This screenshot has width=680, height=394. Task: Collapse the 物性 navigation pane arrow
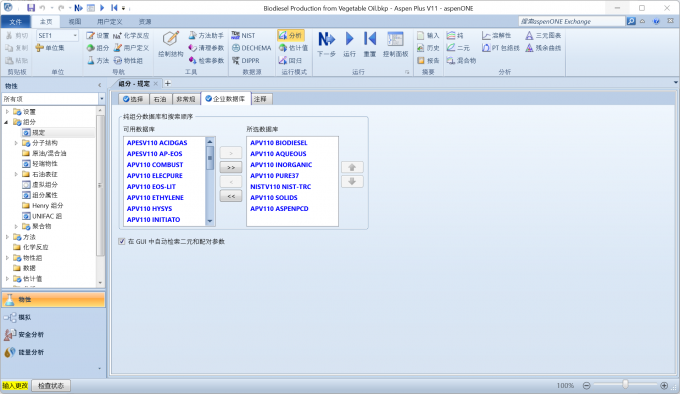coord(99,85)
